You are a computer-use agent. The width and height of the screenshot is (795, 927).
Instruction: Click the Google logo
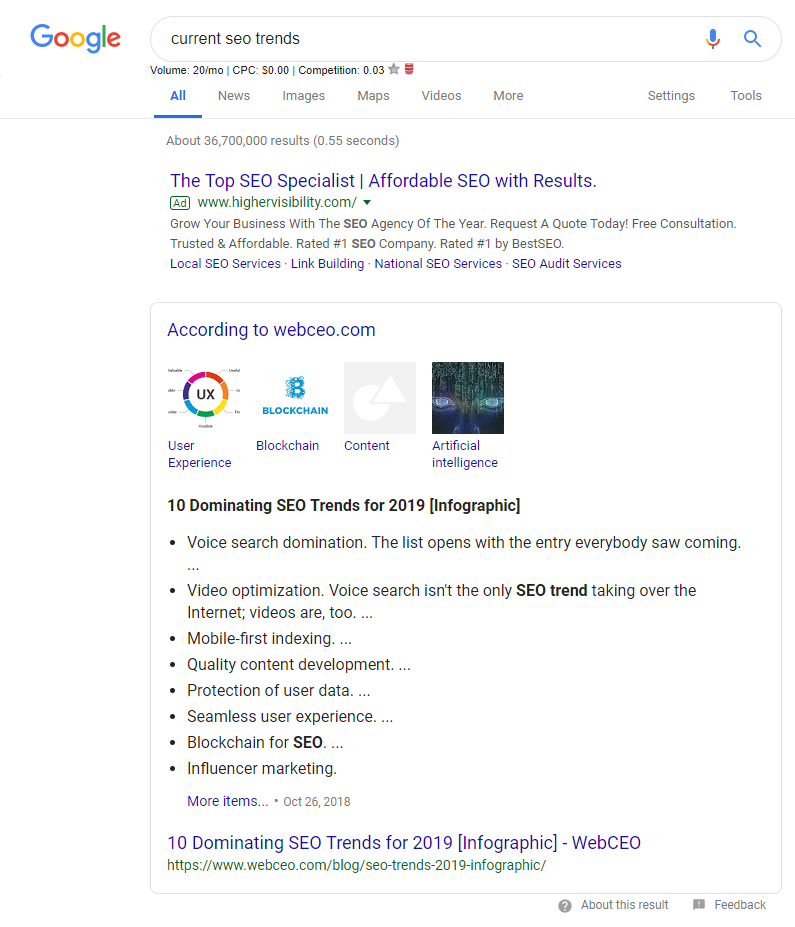(76, 38)
